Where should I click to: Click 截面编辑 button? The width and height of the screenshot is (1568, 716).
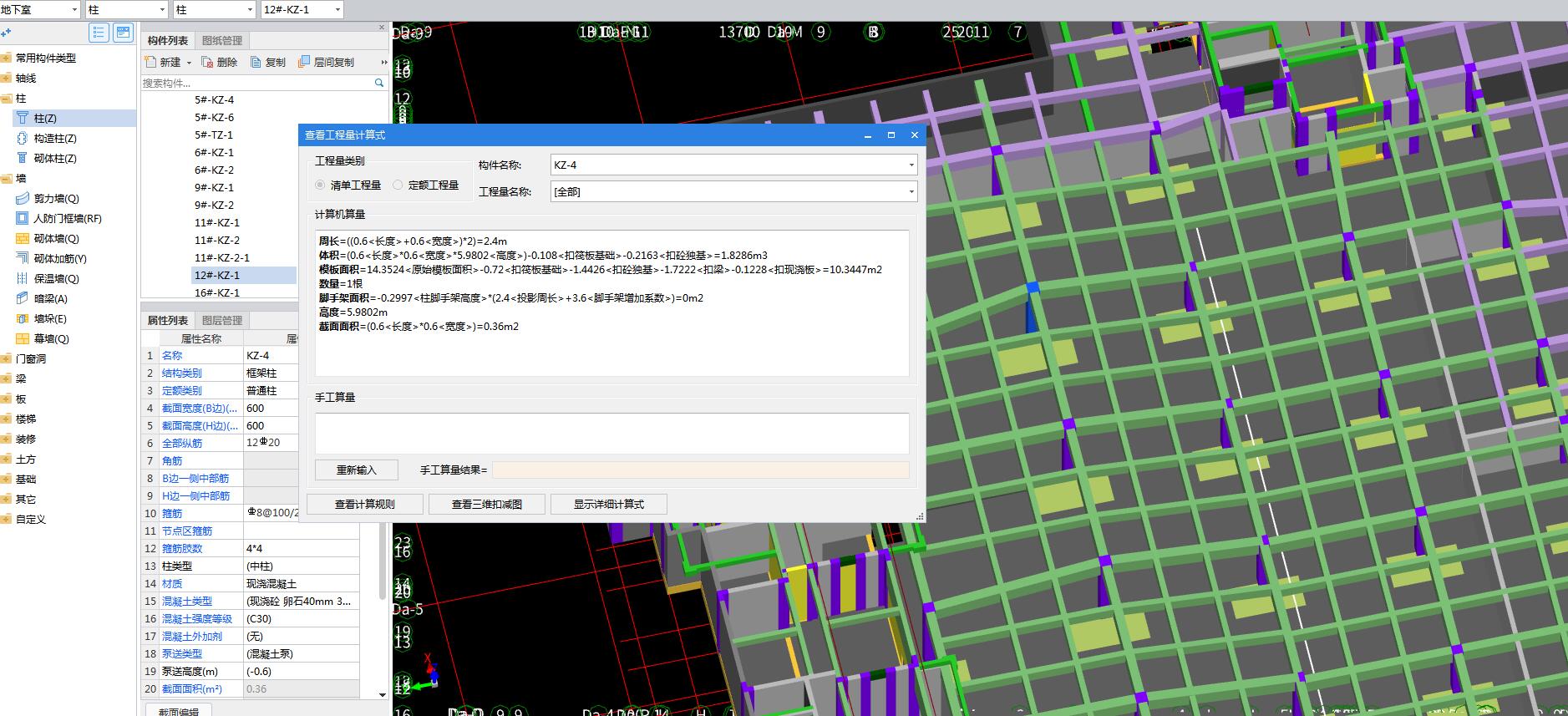coord(179,710)
